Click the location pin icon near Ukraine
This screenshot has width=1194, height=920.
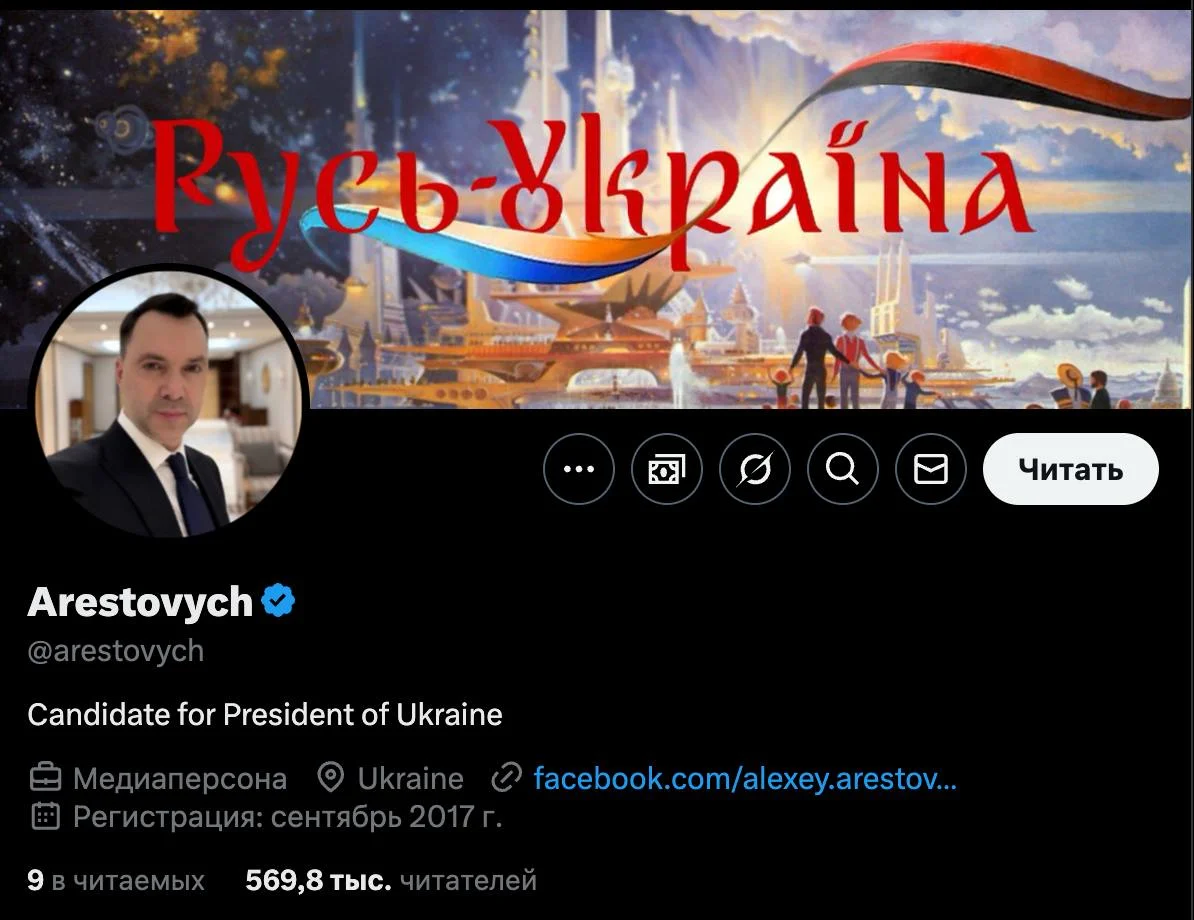330,778
